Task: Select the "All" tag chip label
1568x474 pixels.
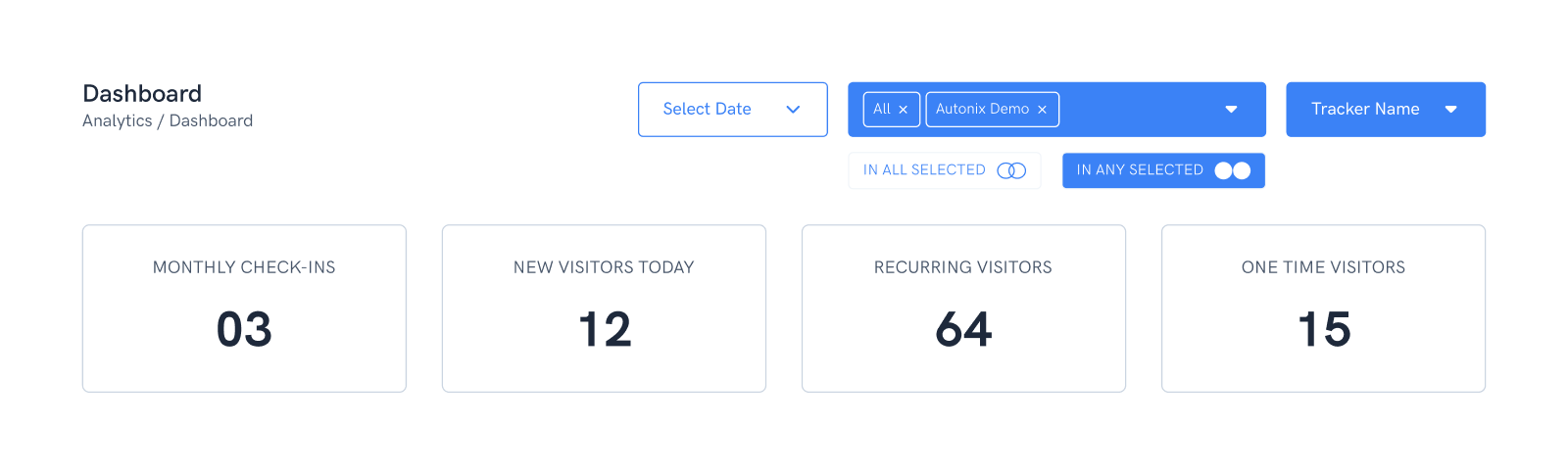Action: (x=882, y=109)
